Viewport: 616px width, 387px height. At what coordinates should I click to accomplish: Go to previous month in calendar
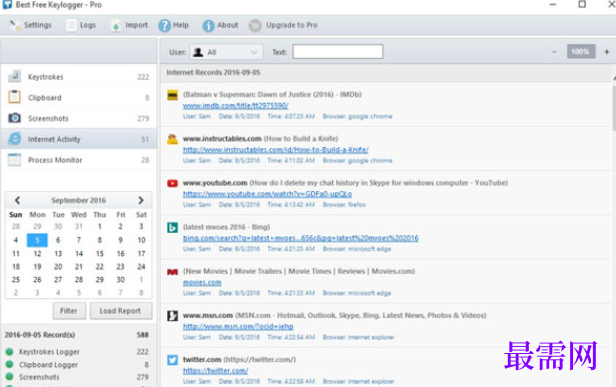click(17, 200)
